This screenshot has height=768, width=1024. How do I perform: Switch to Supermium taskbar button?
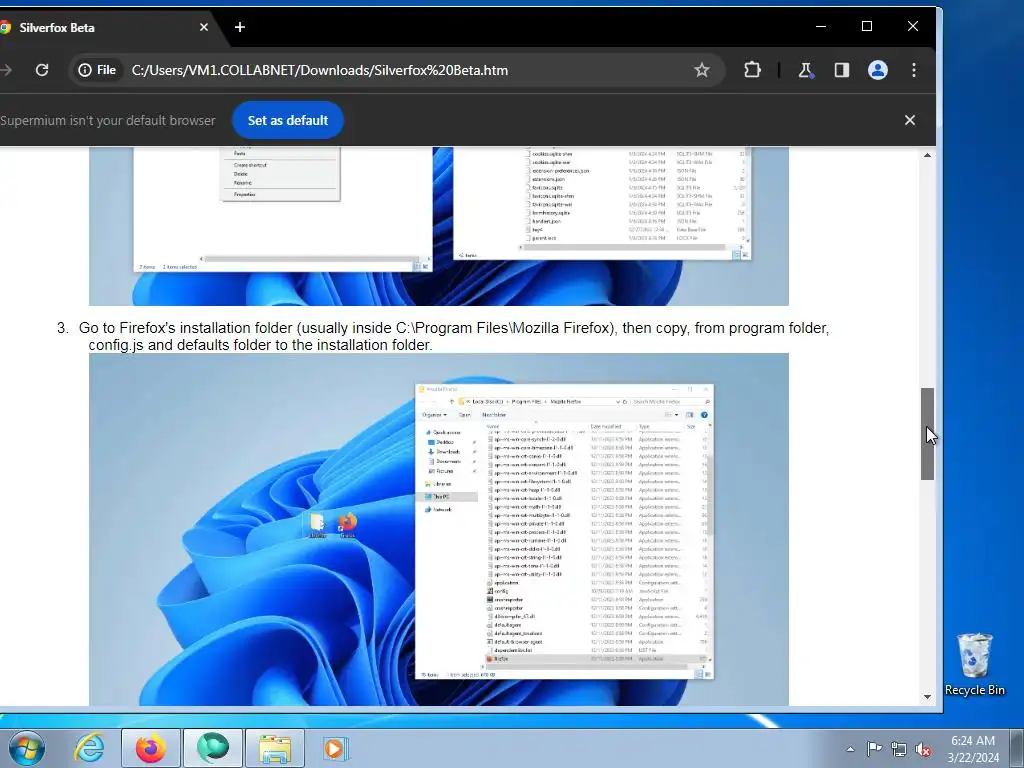click(212, 748)
